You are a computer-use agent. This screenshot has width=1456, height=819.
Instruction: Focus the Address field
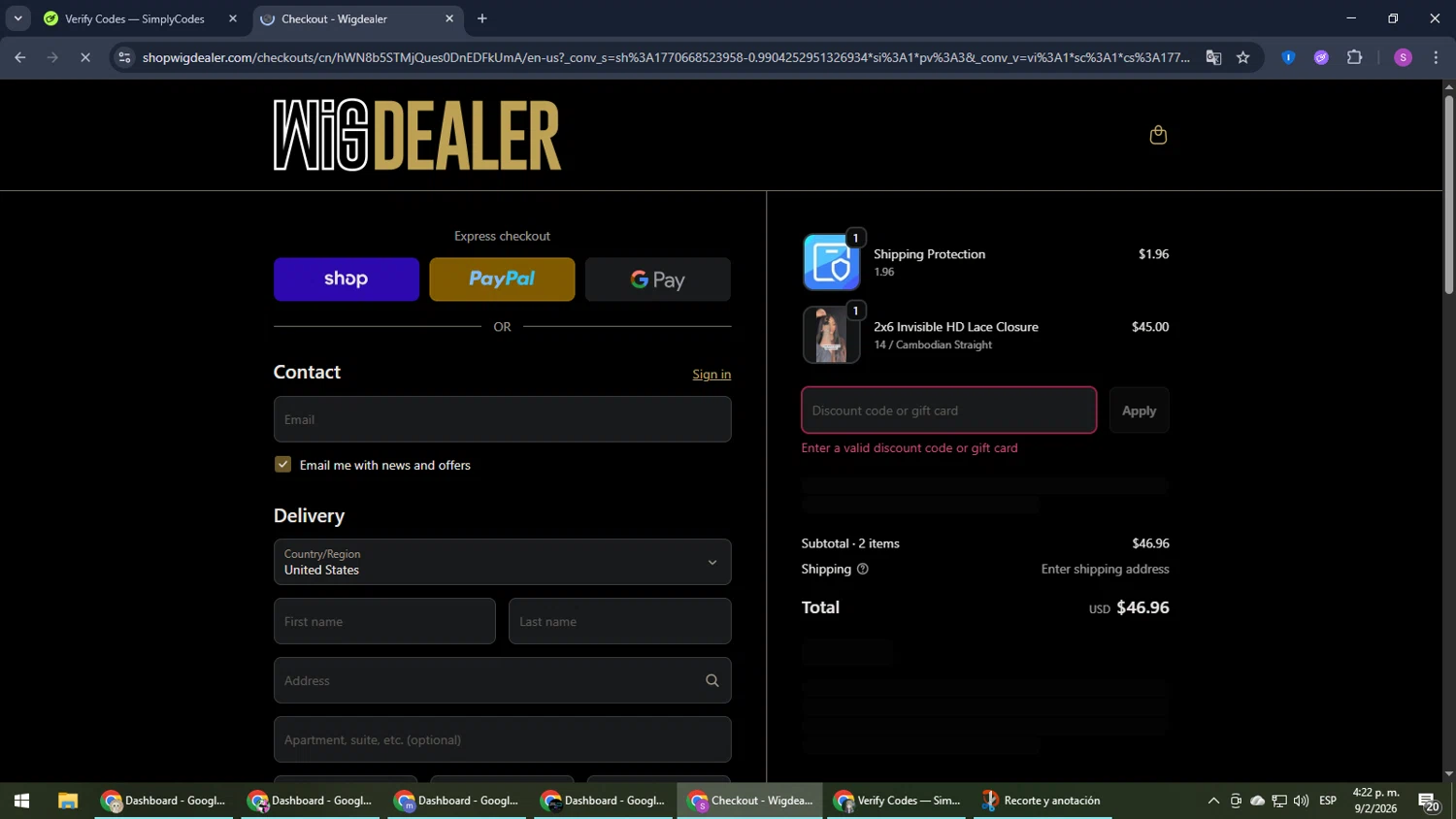click(x=502, y=680)
